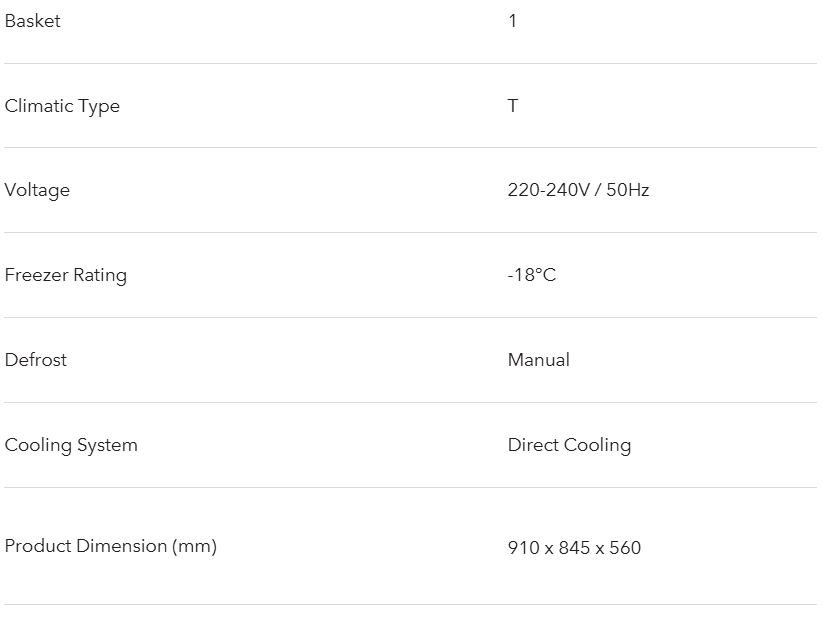Click the divider line below the Voltage row

410,233
